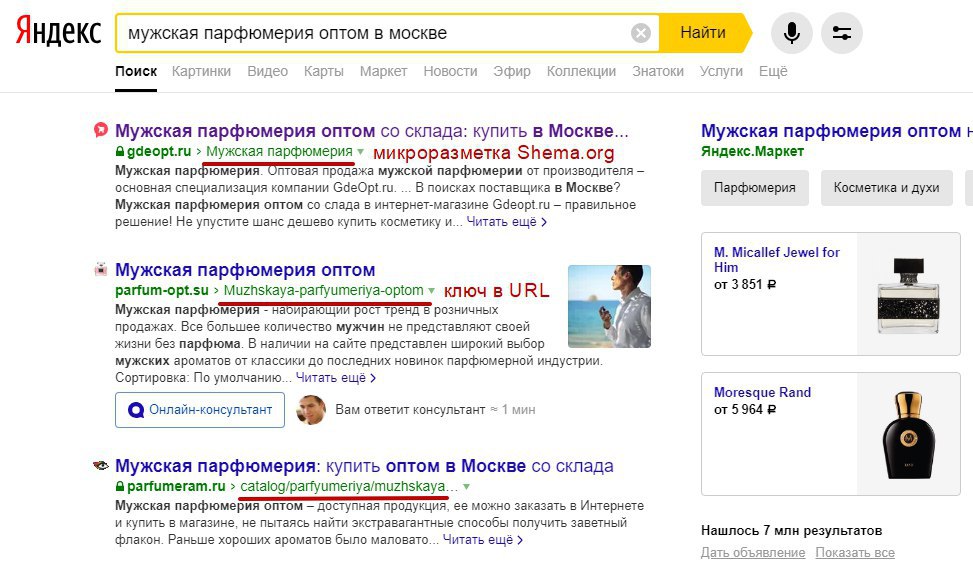973x567 pixels.
Task: Open the Коллекции tab
Action: point(581,71)
